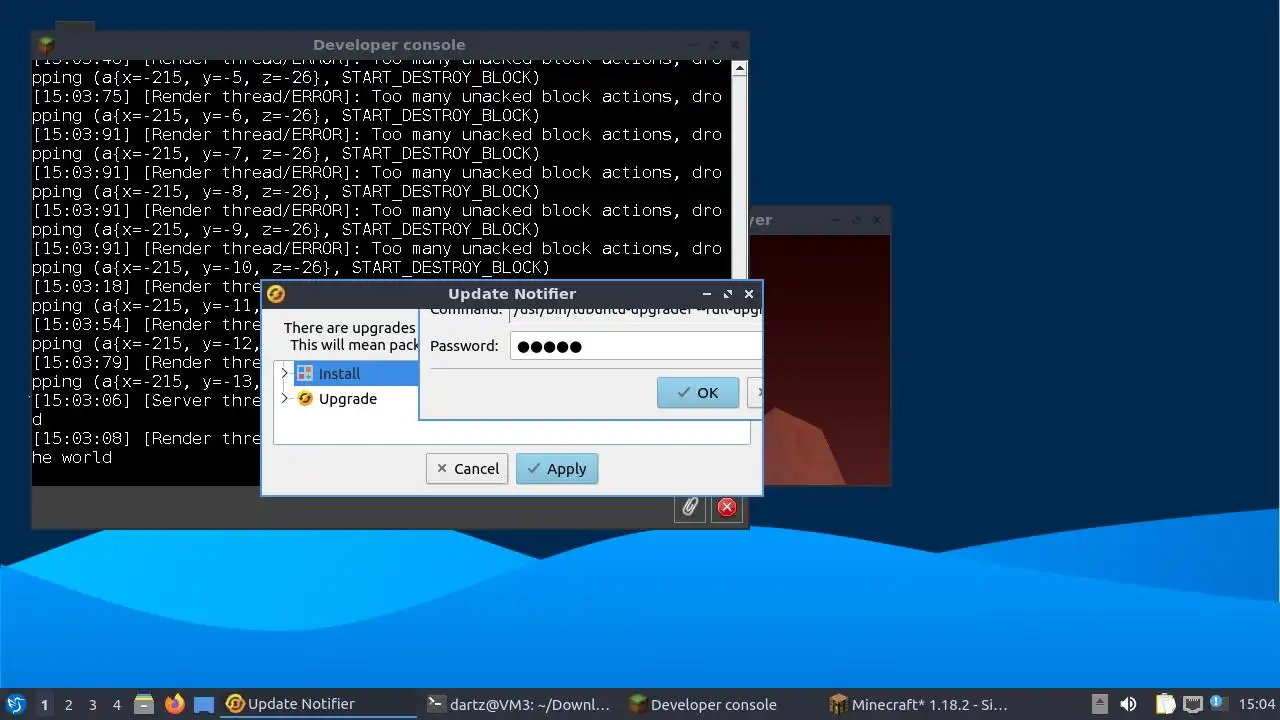1280x720 pixels.
Task: Click the 'he world' line in the console
Action: [72, 458]
